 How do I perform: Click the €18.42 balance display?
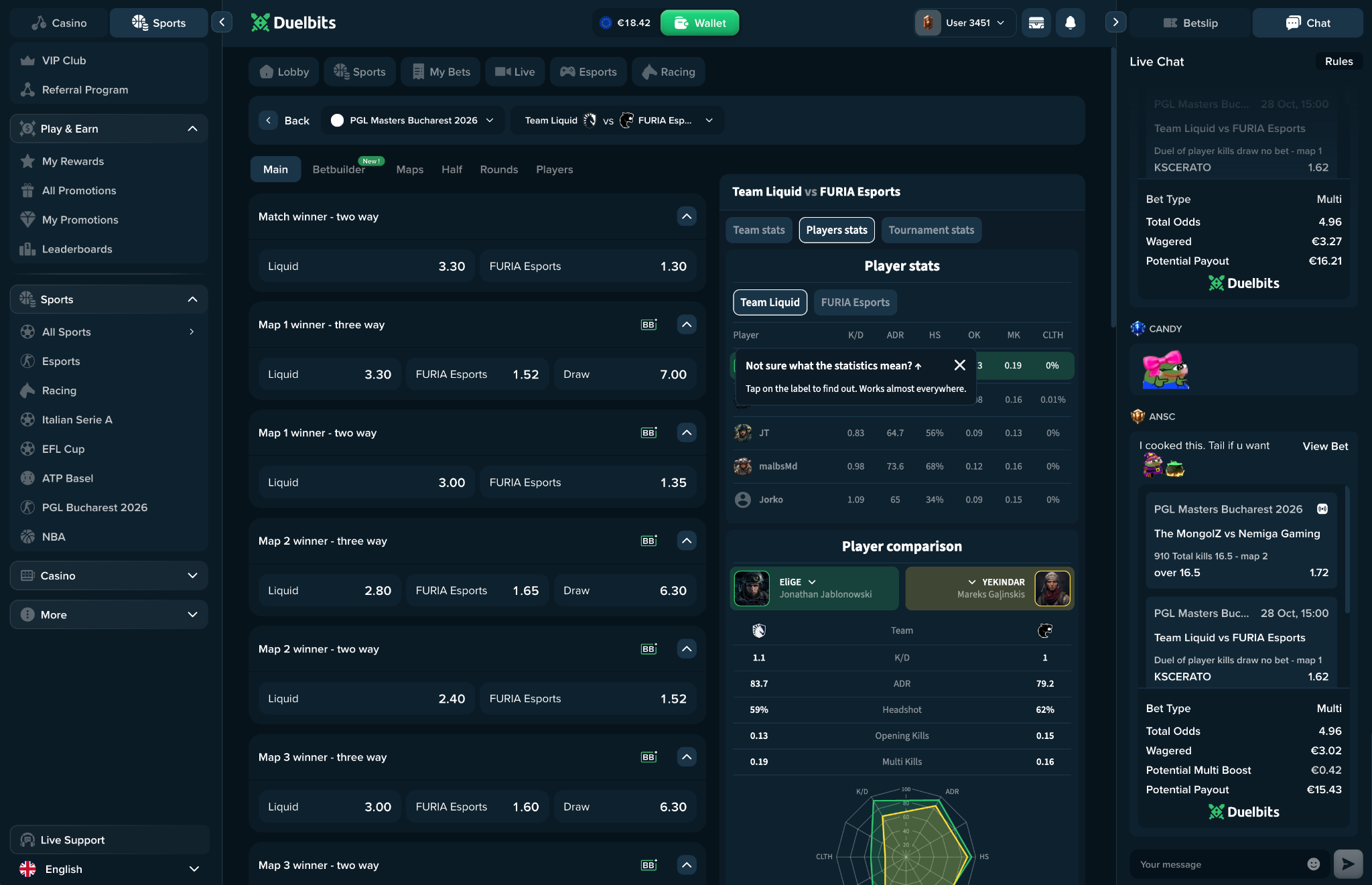(625, 23)
